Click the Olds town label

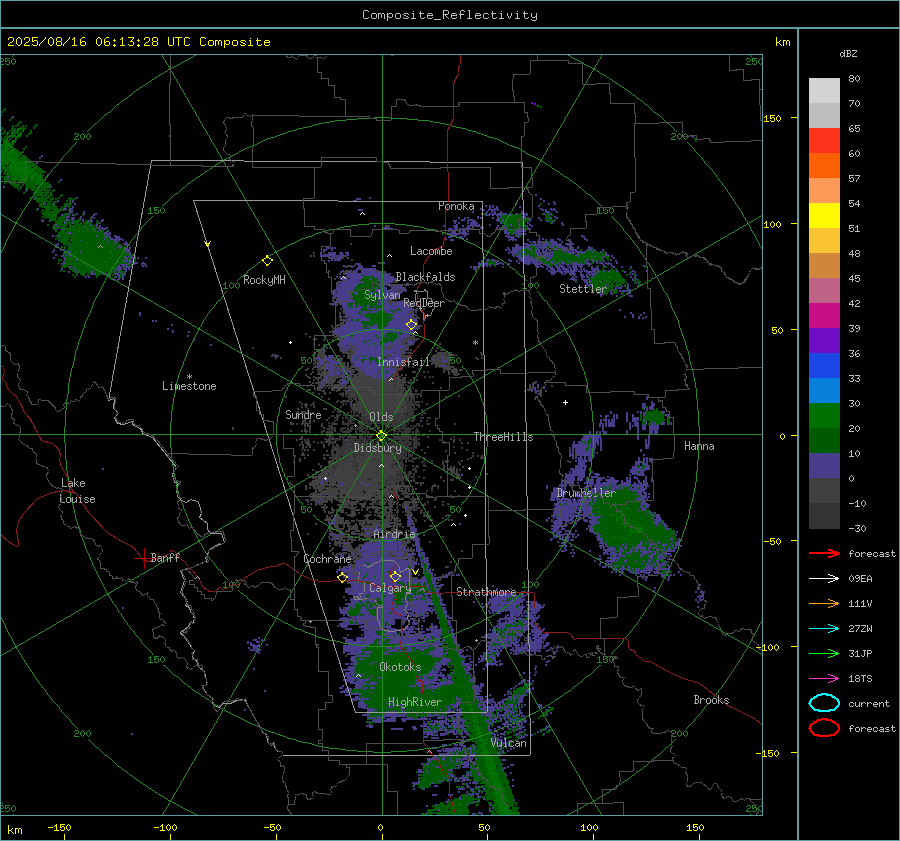point(381,417)
